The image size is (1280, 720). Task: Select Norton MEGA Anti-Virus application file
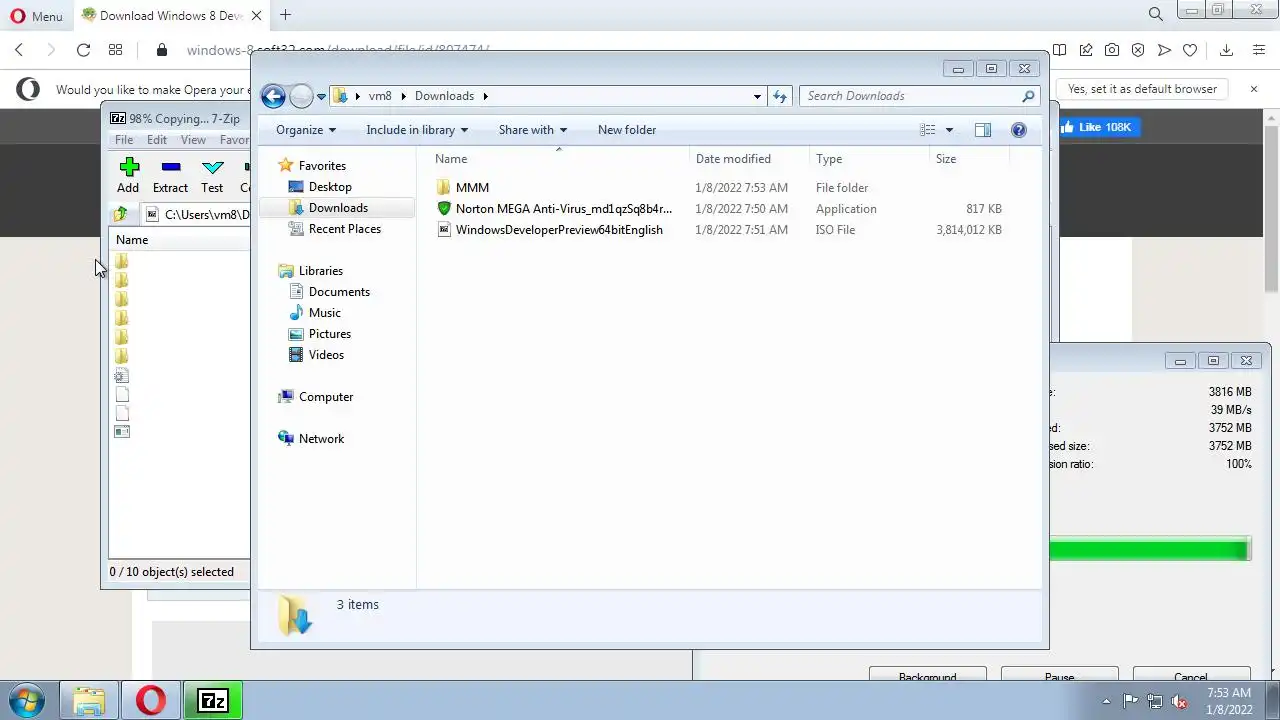(x=564, y=209)
